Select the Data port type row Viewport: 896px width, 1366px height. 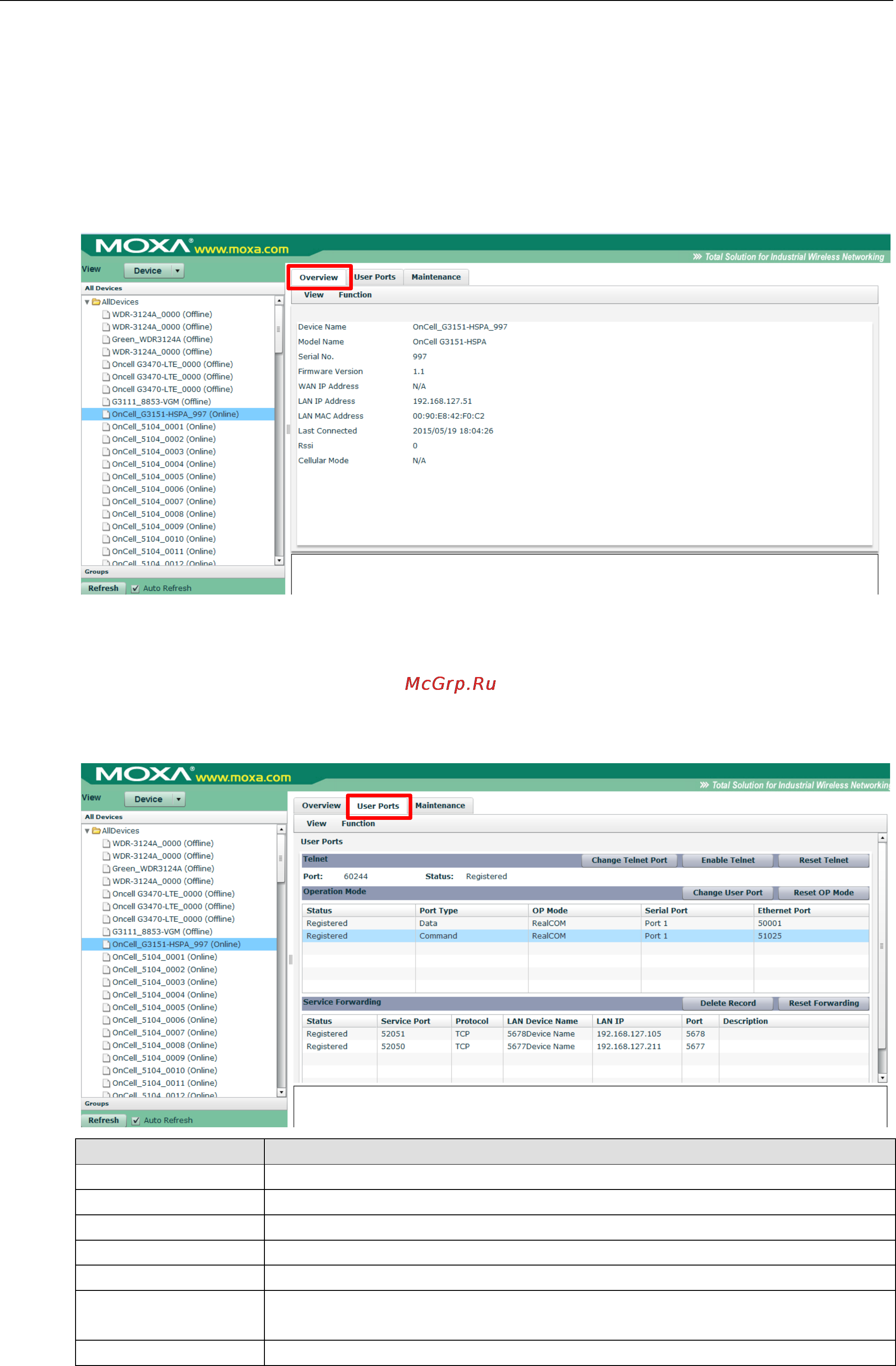point(585,924)
